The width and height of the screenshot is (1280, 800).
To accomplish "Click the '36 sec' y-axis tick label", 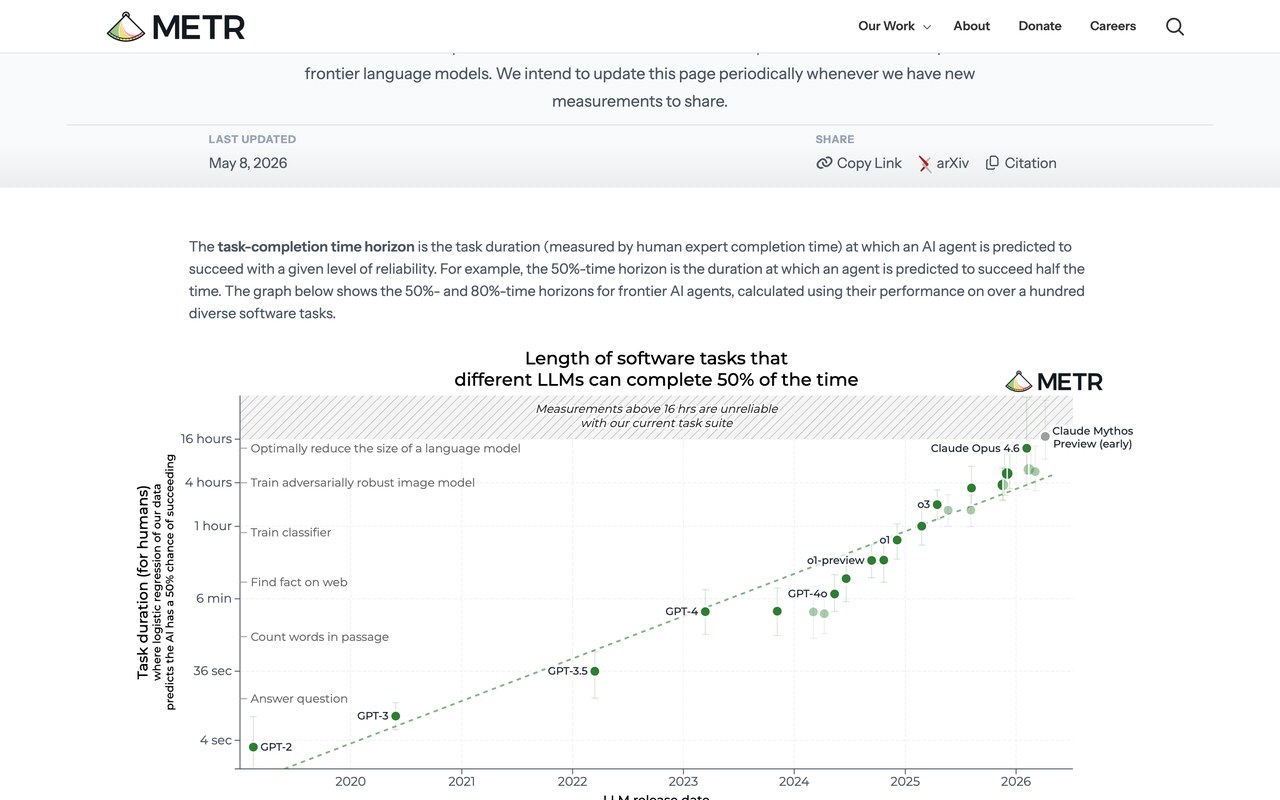I will (x=213, y=670).
